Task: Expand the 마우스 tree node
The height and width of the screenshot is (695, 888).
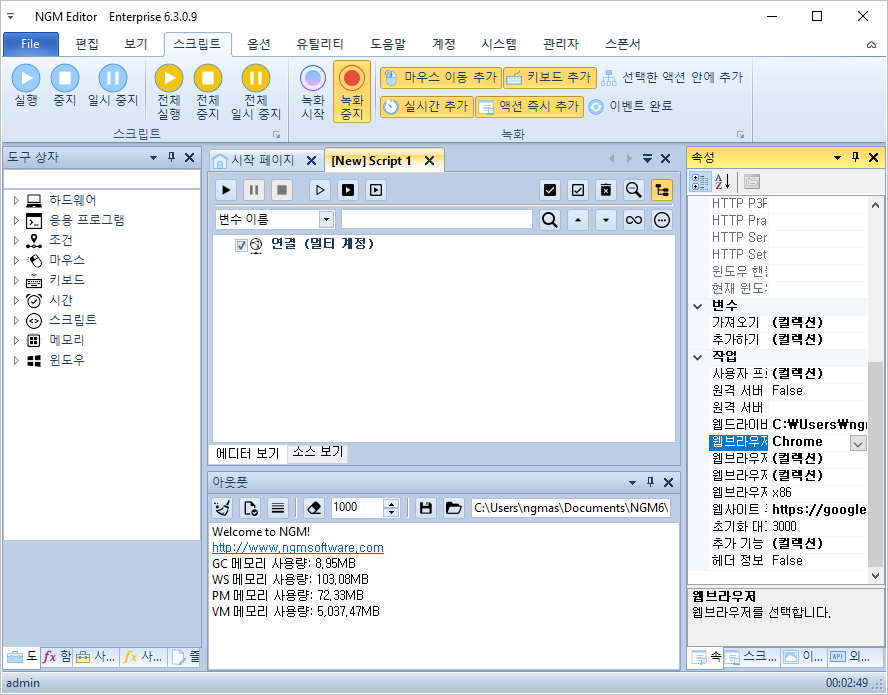Action: pos(16,261)
